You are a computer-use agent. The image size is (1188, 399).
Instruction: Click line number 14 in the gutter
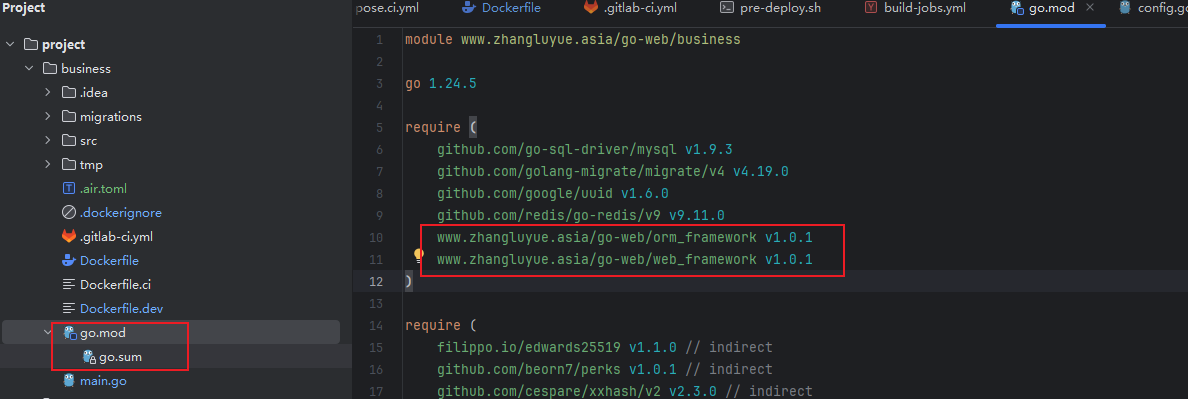(376, 326)
